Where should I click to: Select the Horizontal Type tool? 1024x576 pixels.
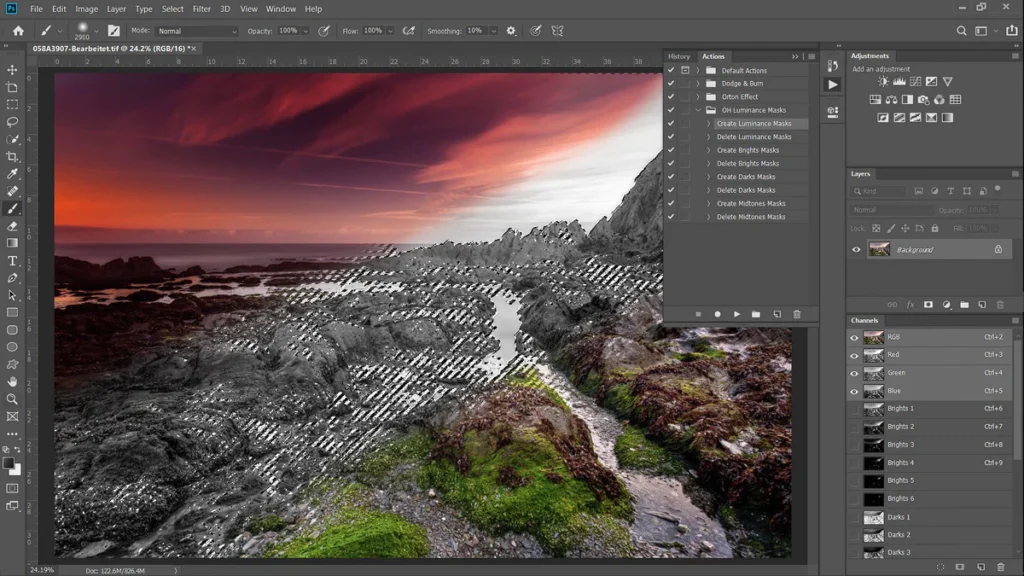[12, 261]
